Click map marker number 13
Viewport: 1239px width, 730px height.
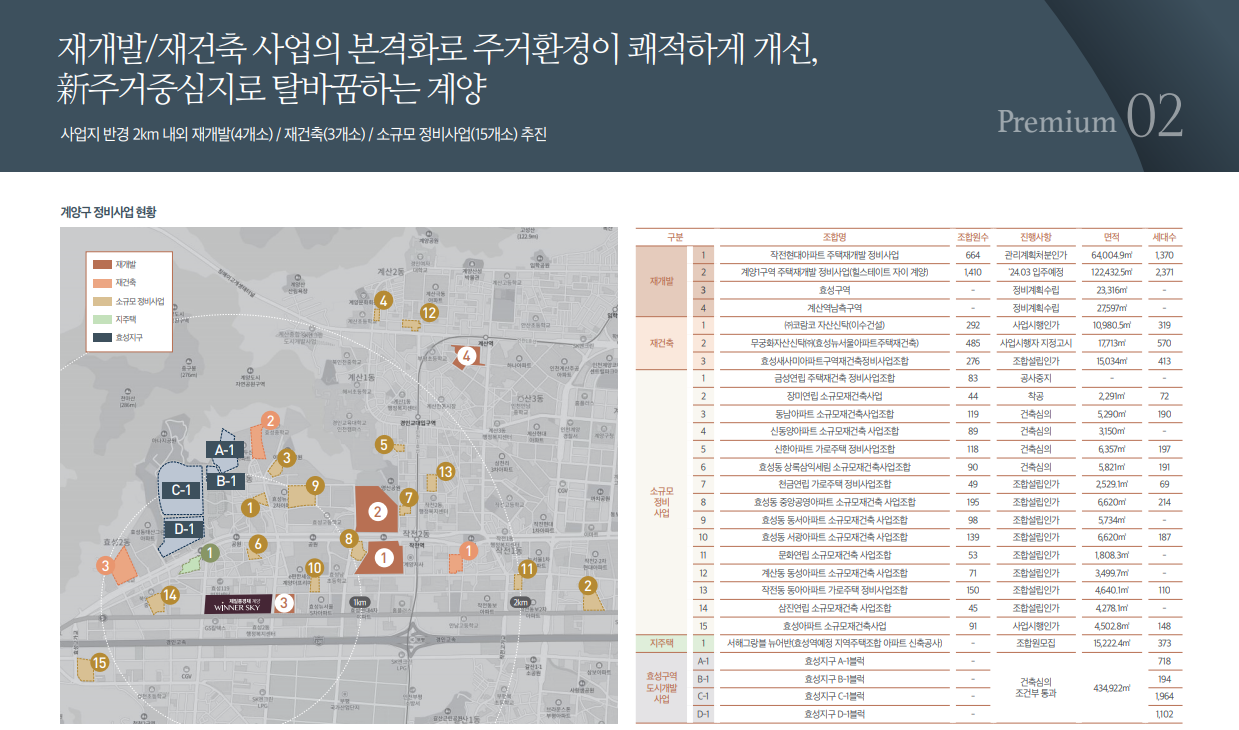[446, 471]
